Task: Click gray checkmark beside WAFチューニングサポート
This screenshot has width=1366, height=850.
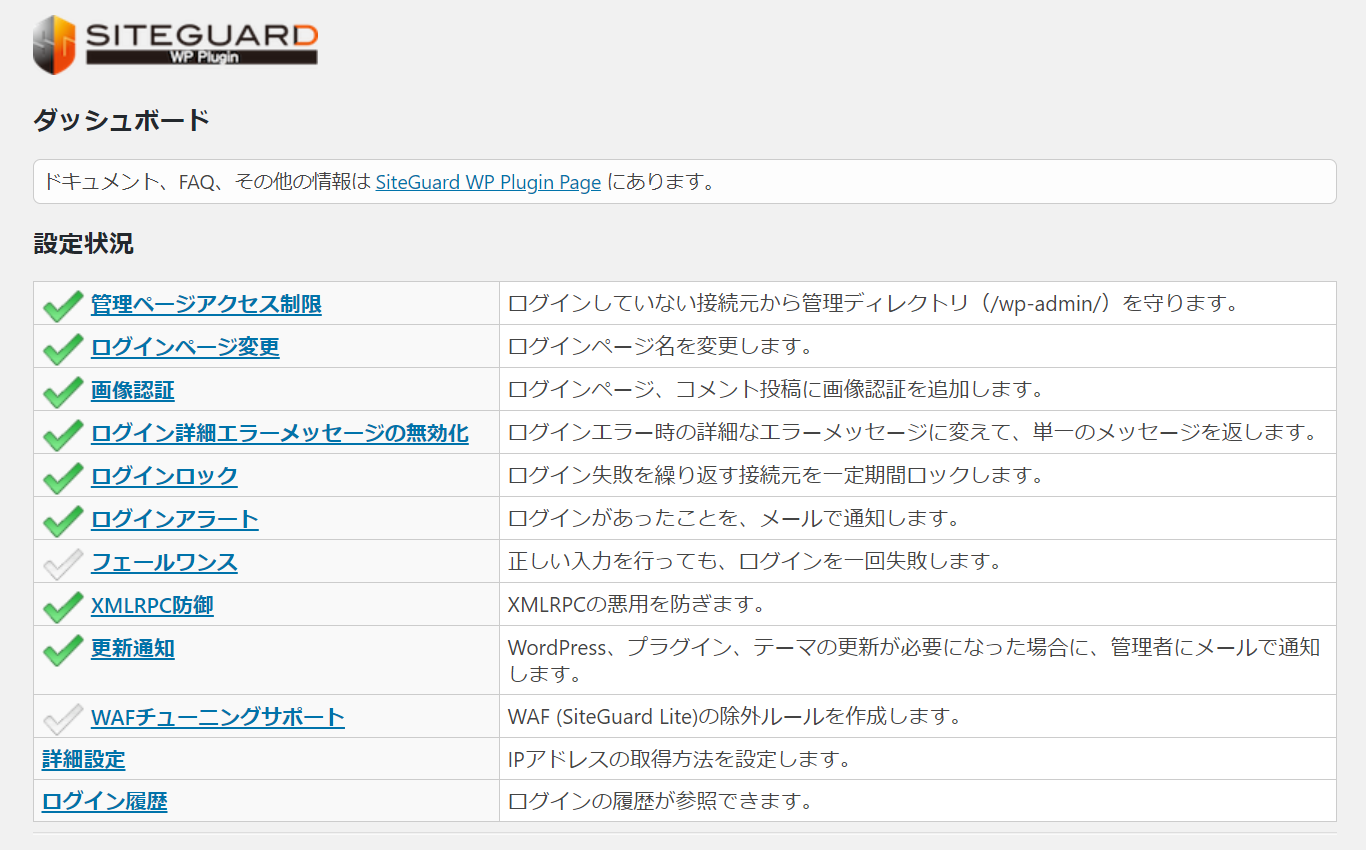Action: tap(63, 718)
